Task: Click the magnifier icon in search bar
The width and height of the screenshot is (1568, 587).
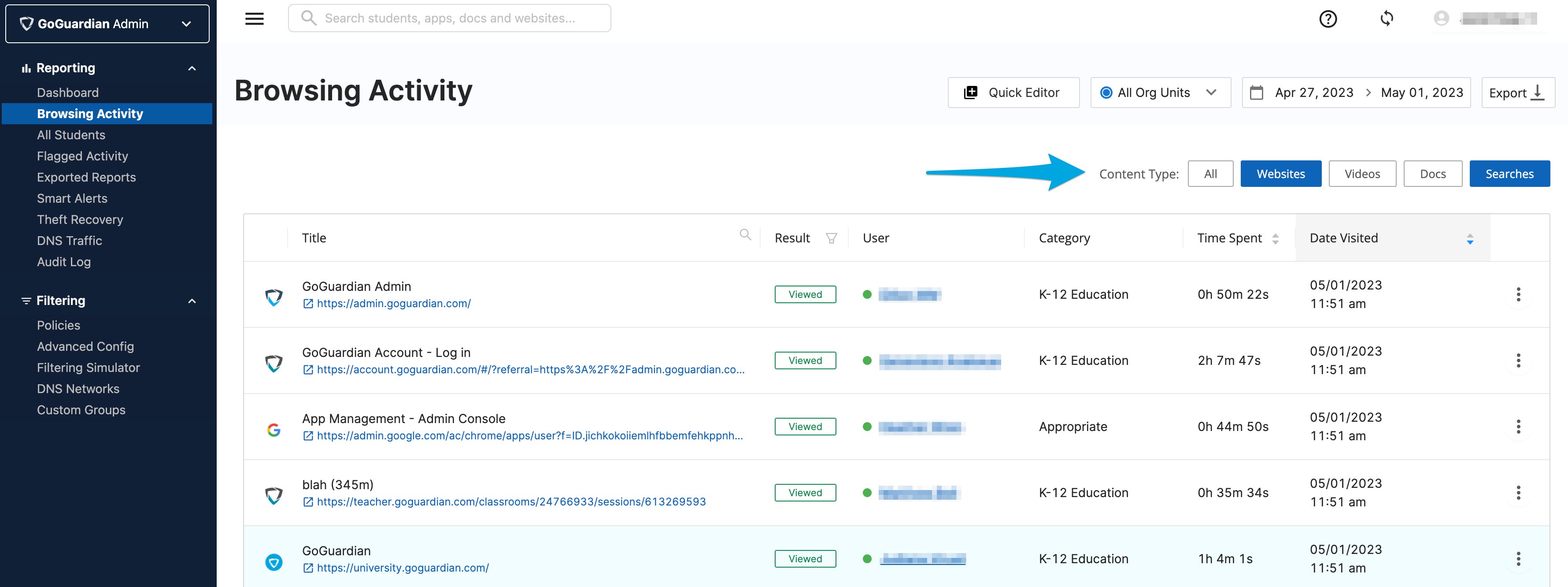Action: point(309,18)
